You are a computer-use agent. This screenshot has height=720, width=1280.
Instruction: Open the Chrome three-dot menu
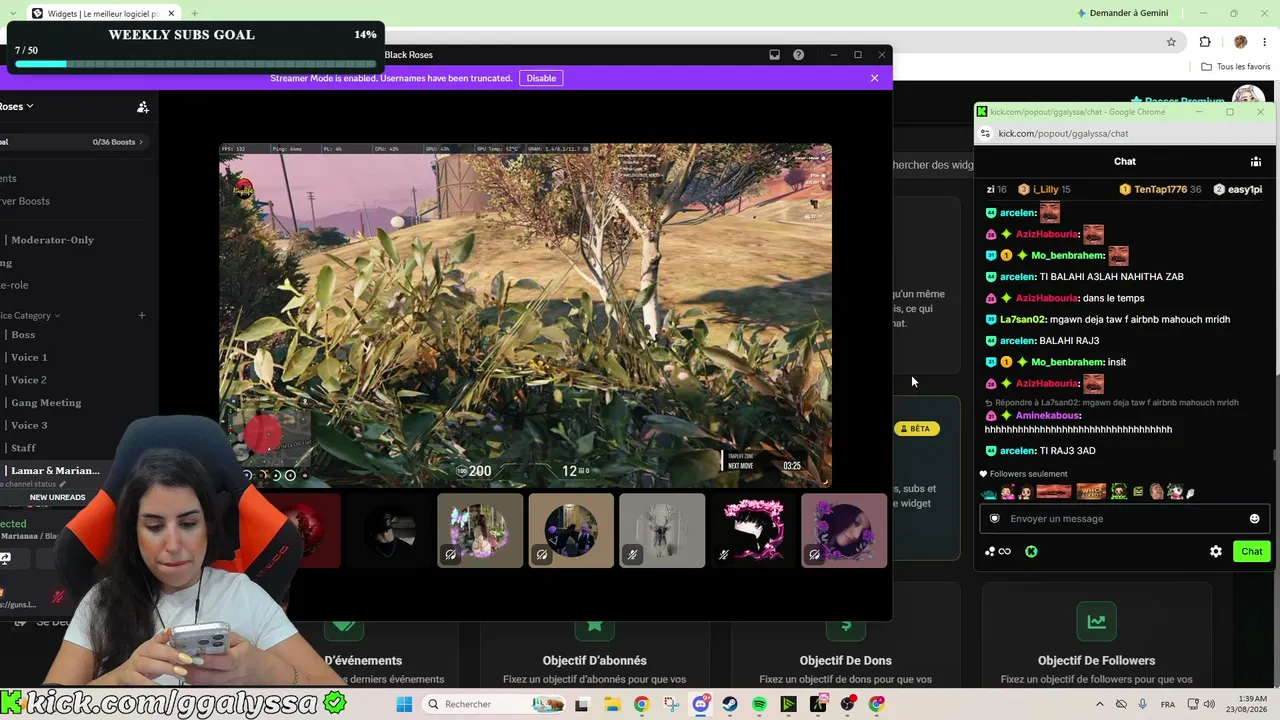pos(1264,42)
